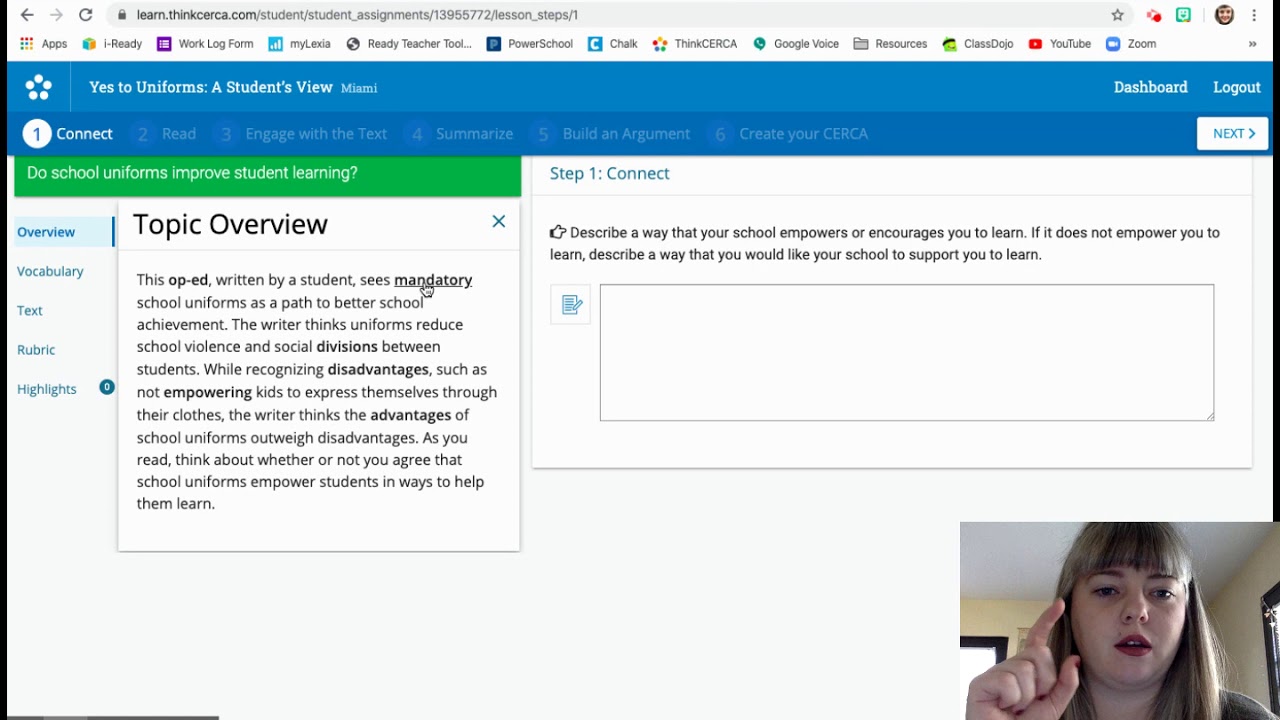The image size is (1280, 720).
Task: Click the Logout link
Action: [x=1237, y=87]
